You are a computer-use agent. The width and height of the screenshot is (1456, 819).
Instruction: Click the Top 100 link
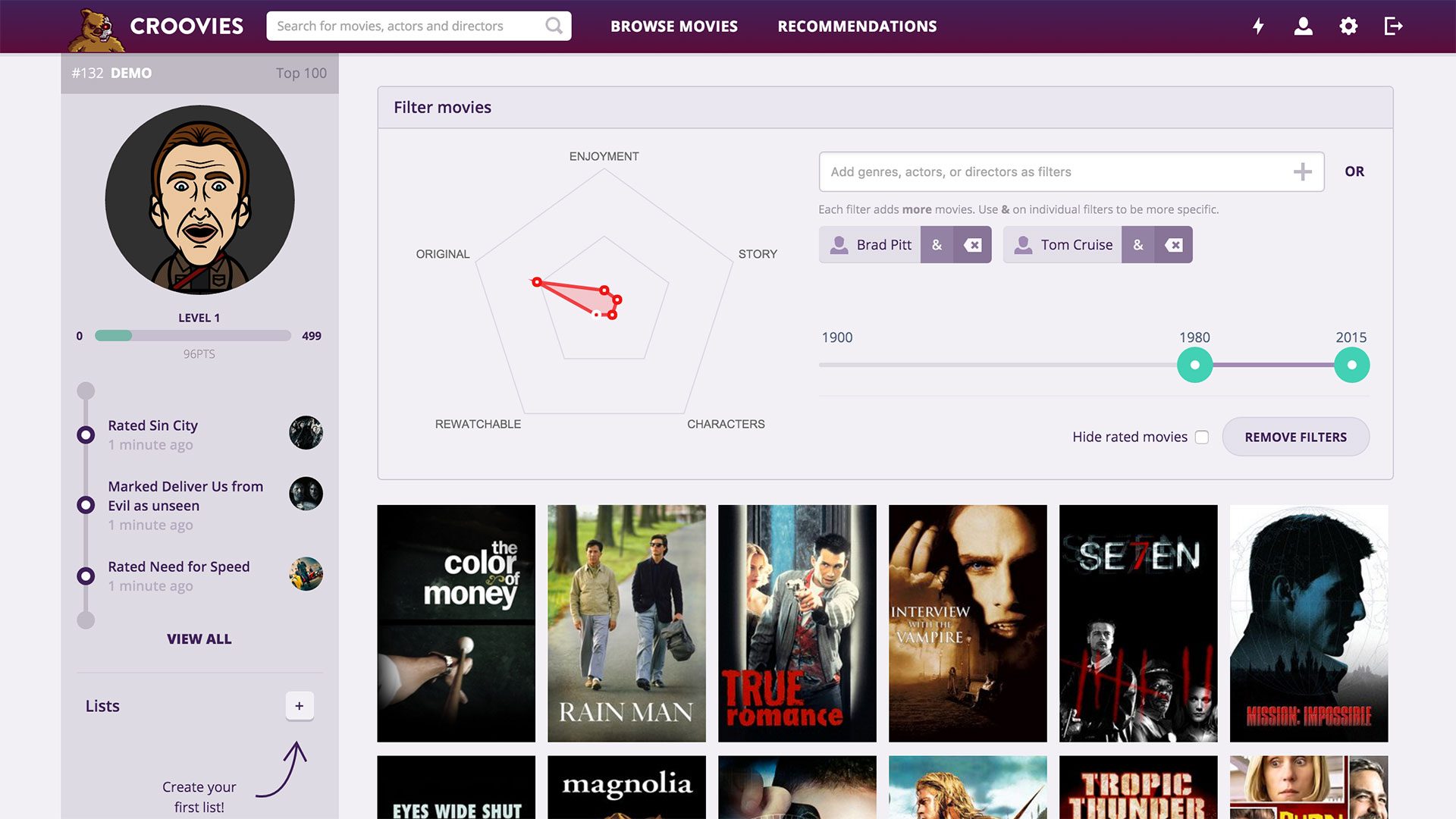click(301, 74)
